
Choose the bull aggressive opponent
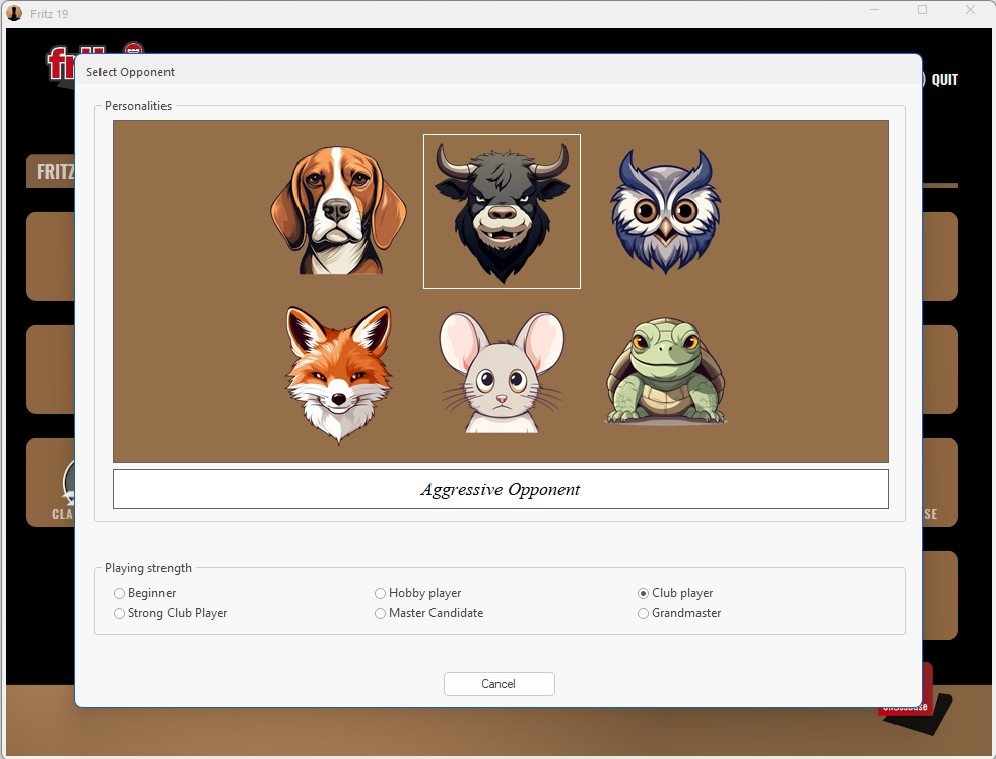tap(501, 211)
